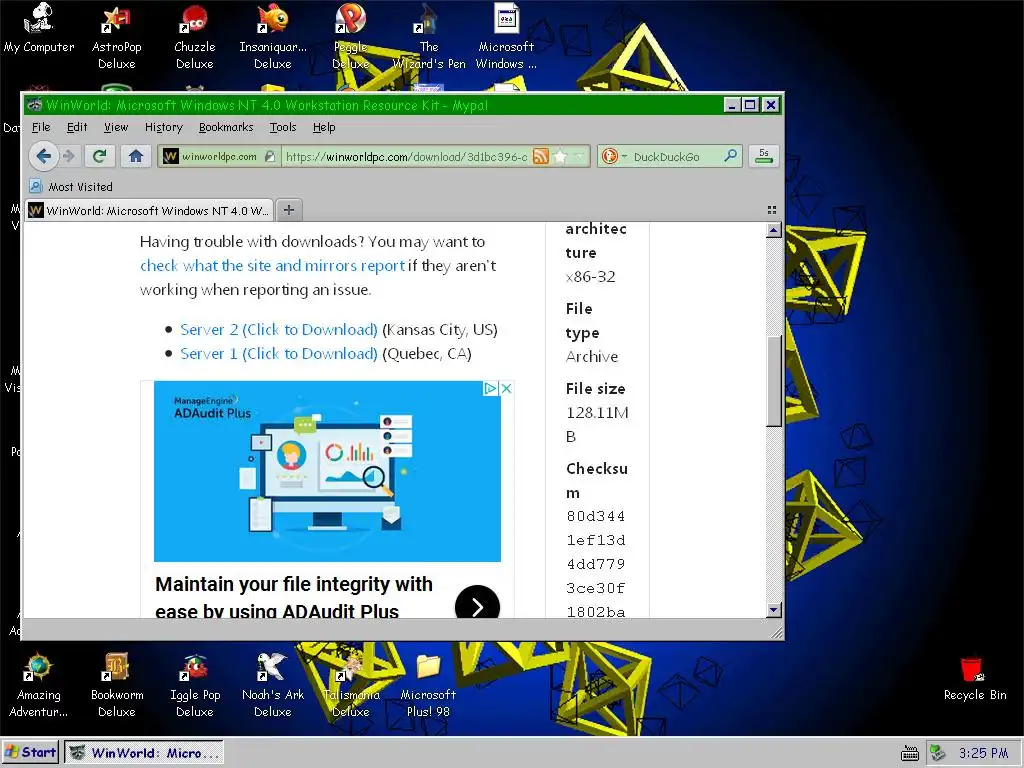Select the WinWorld Windows NT 4.0 tab

click(149, 210)
